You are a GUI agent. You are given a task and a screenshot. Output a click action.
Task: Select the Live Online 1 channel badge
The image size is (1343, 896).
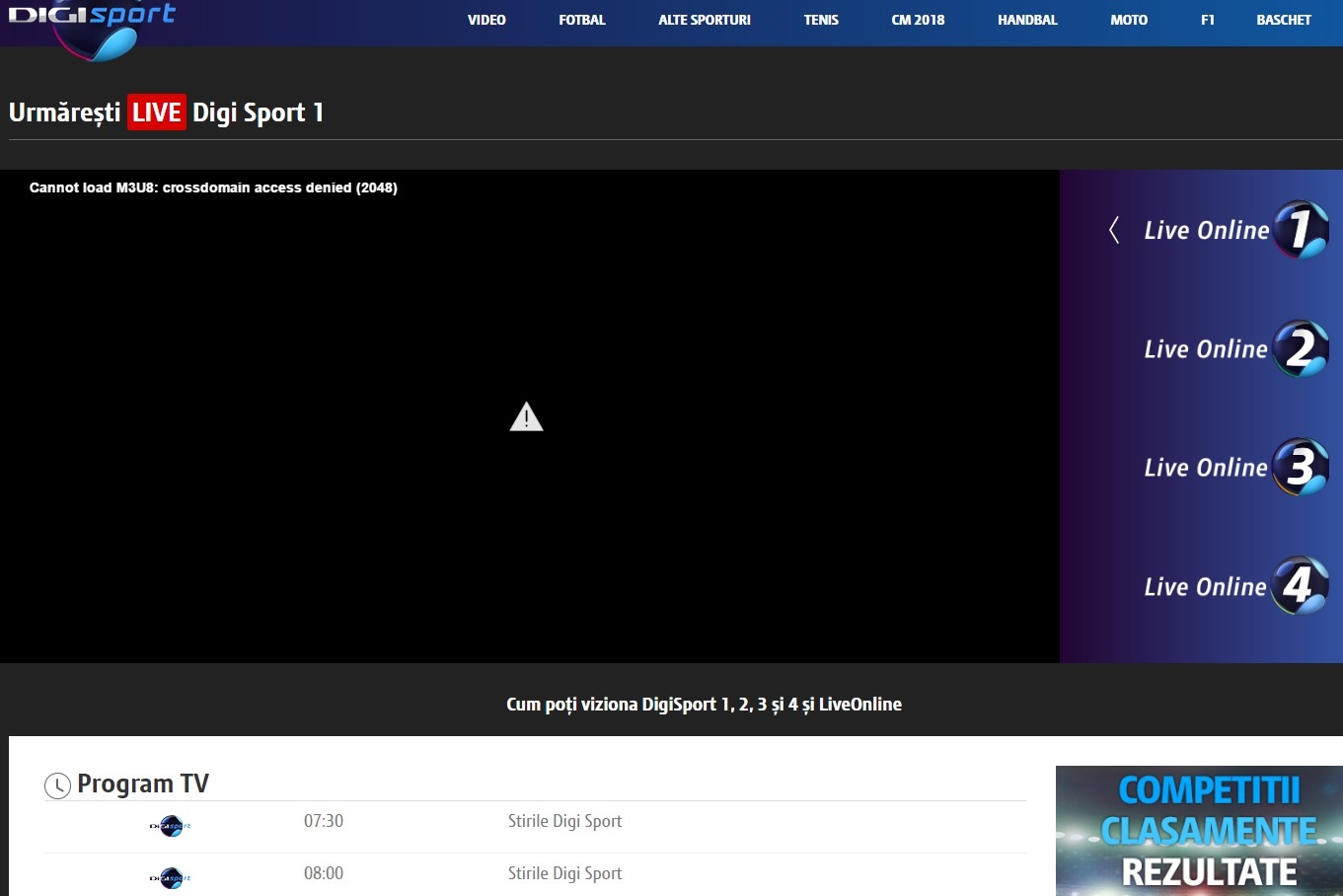pyautogui.click(x=1301, y=230)
